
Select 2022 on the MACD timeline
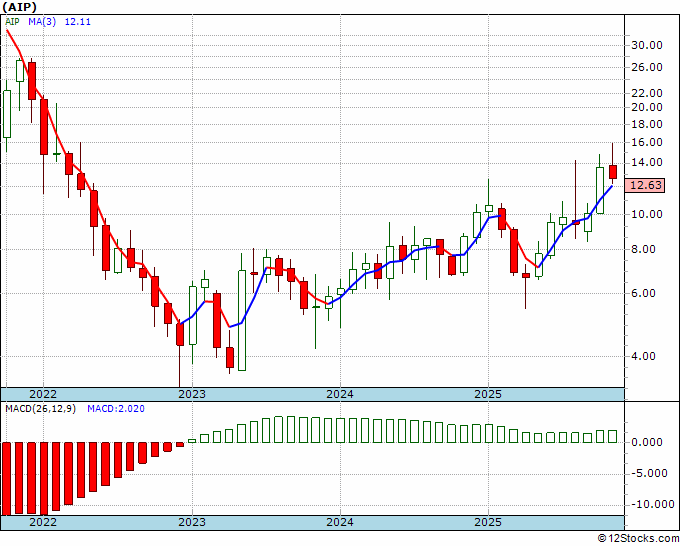tap(43, 522)
